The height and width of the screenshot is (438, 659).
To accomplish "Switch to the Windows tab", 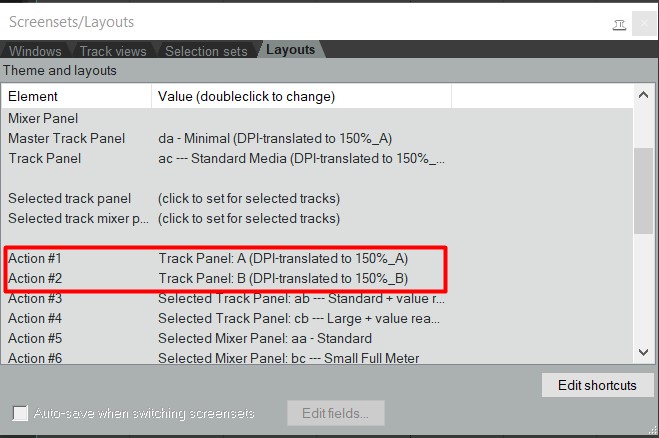I will pos(35,51).
